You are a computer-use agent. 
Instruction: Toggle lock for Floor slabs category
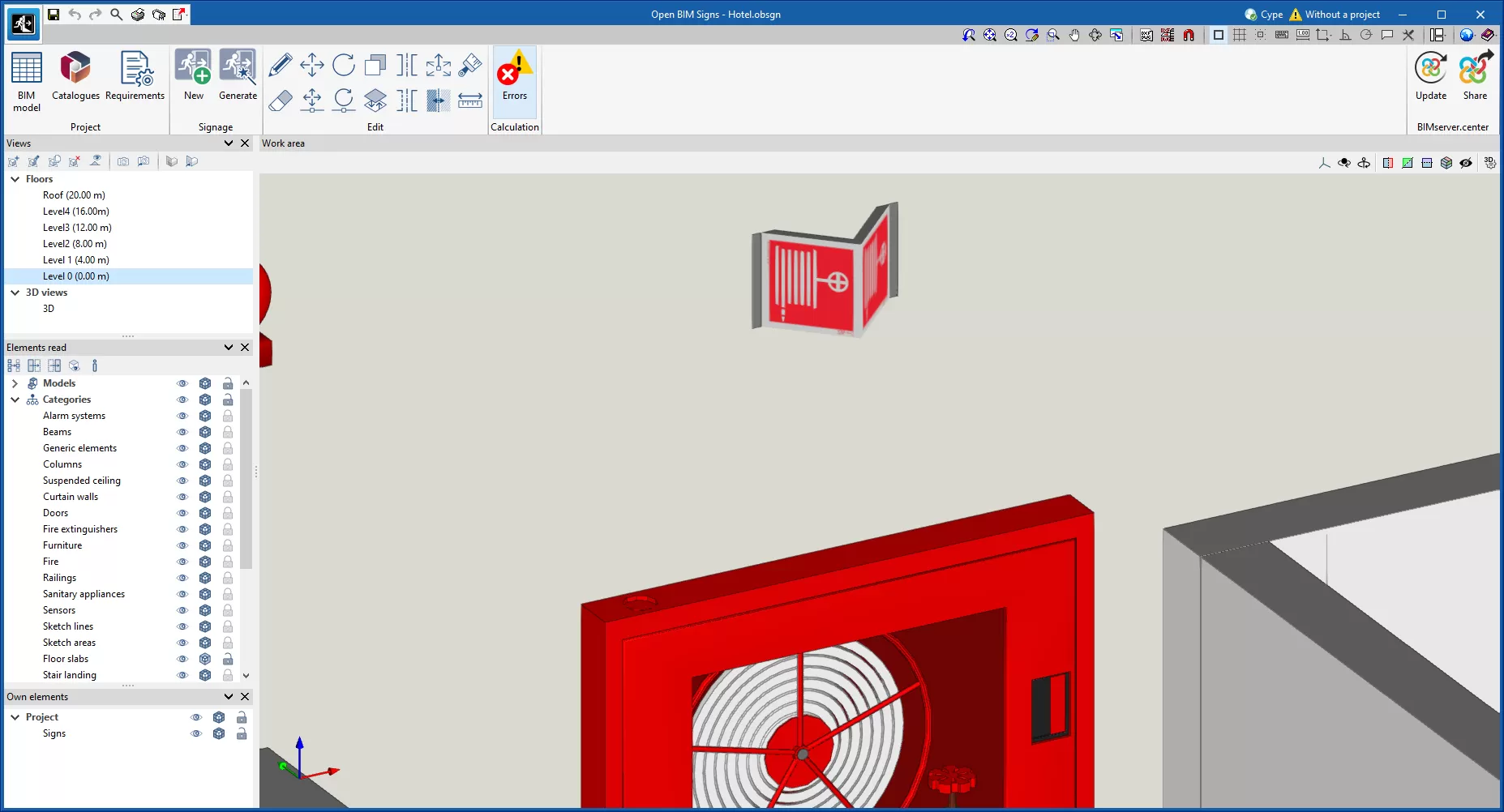[x=228, y=659]
